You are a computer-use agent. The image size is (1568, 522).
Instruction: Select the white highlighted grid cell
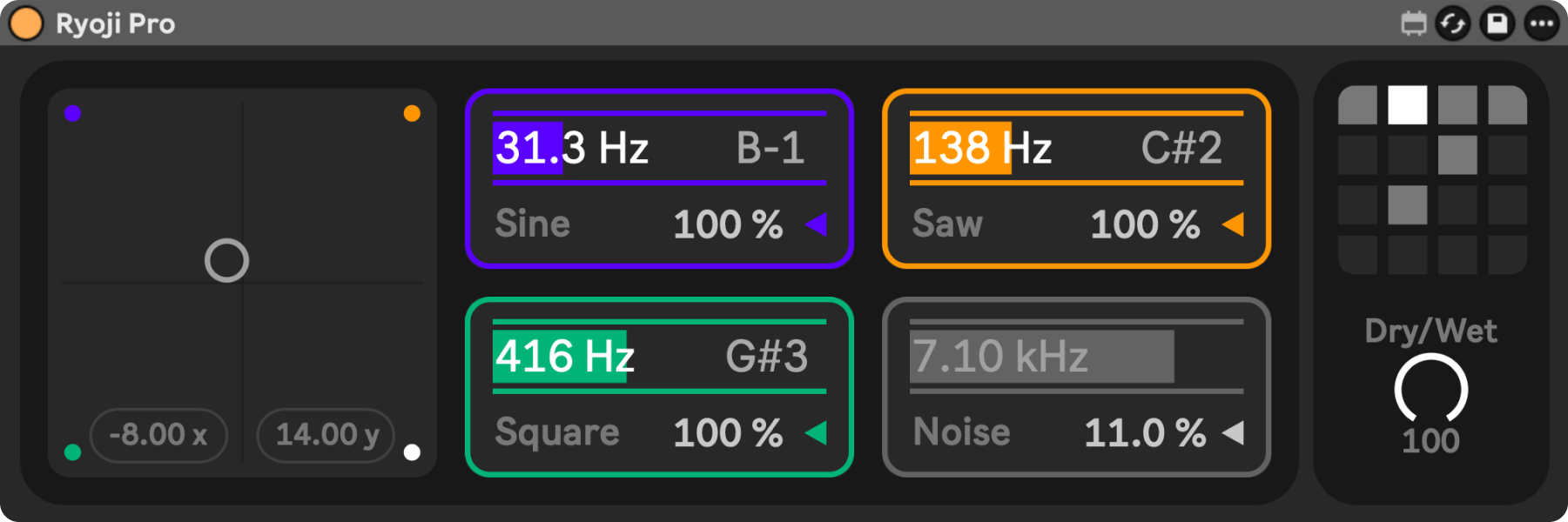pyautogui.click(x=1407, y=105)
